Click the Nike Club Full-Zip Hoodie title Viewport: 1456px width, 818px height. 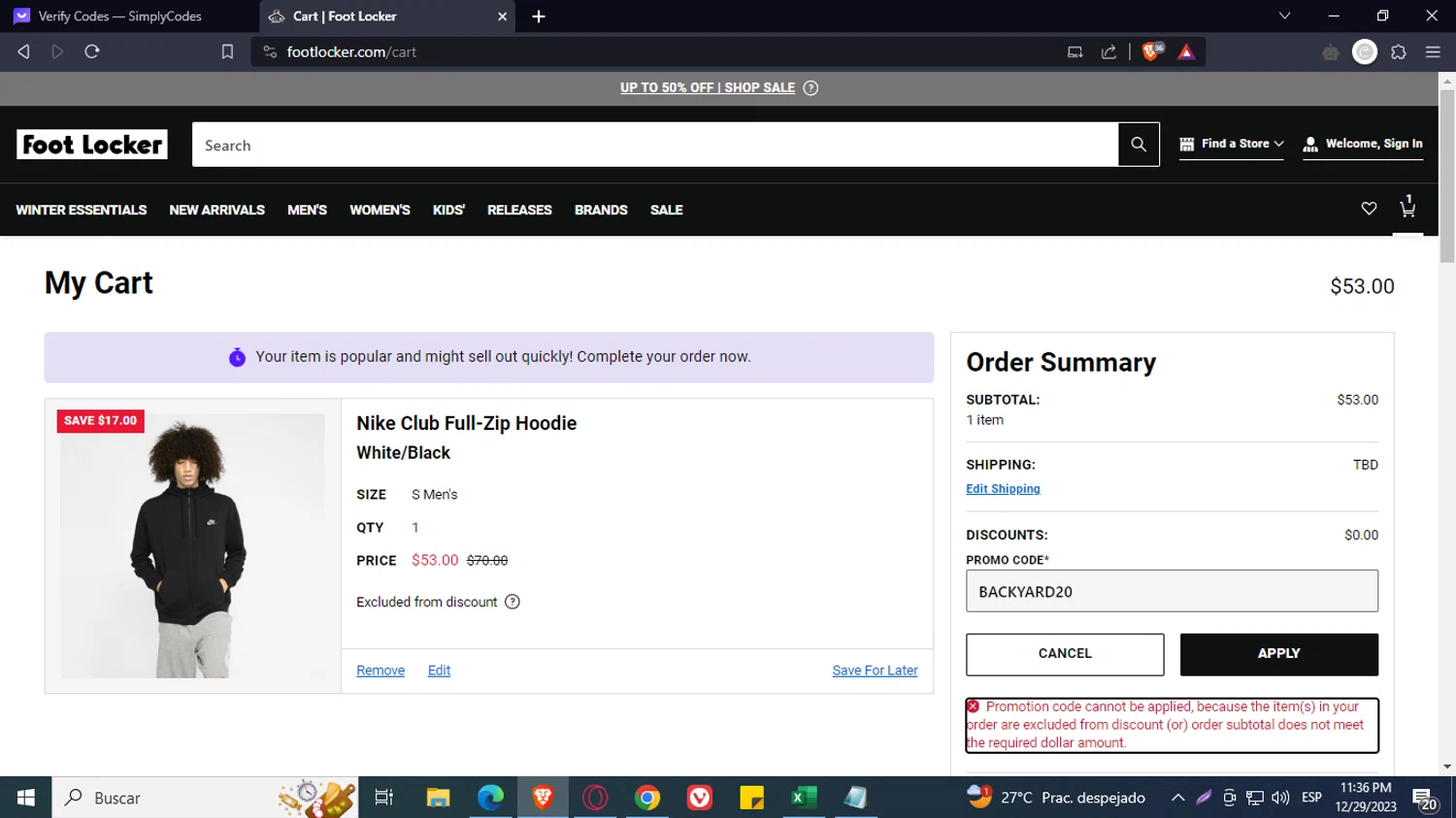pos(466,423)
